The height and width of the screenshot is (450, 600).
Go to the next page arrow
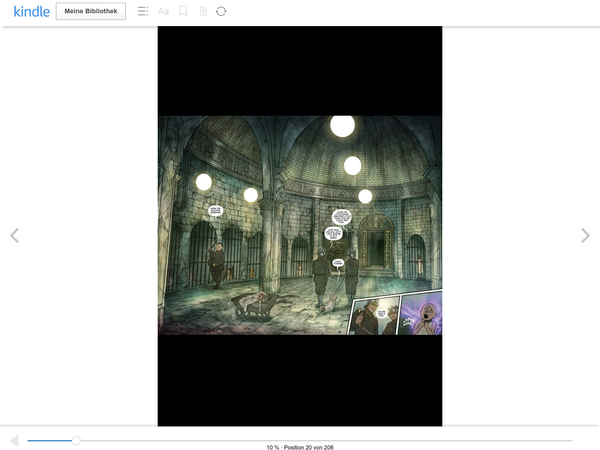[x=585, y=235]
